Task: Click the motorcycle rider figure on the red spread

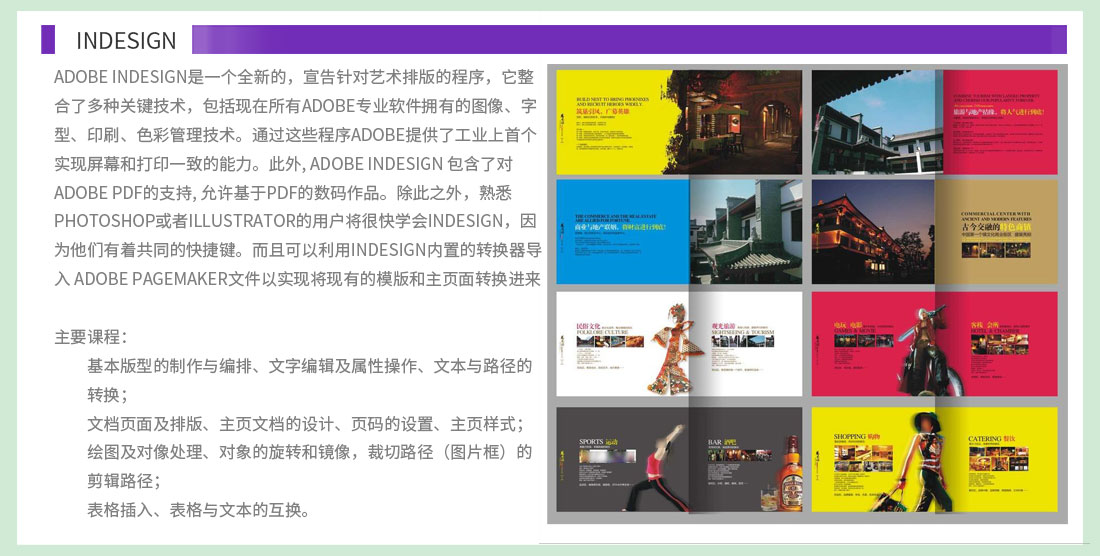Action: [930, 351]
